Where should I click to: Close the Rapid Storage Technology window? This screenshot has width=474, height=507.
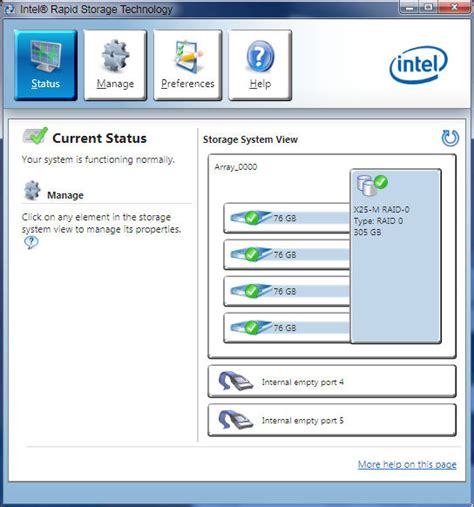(454, 7)
